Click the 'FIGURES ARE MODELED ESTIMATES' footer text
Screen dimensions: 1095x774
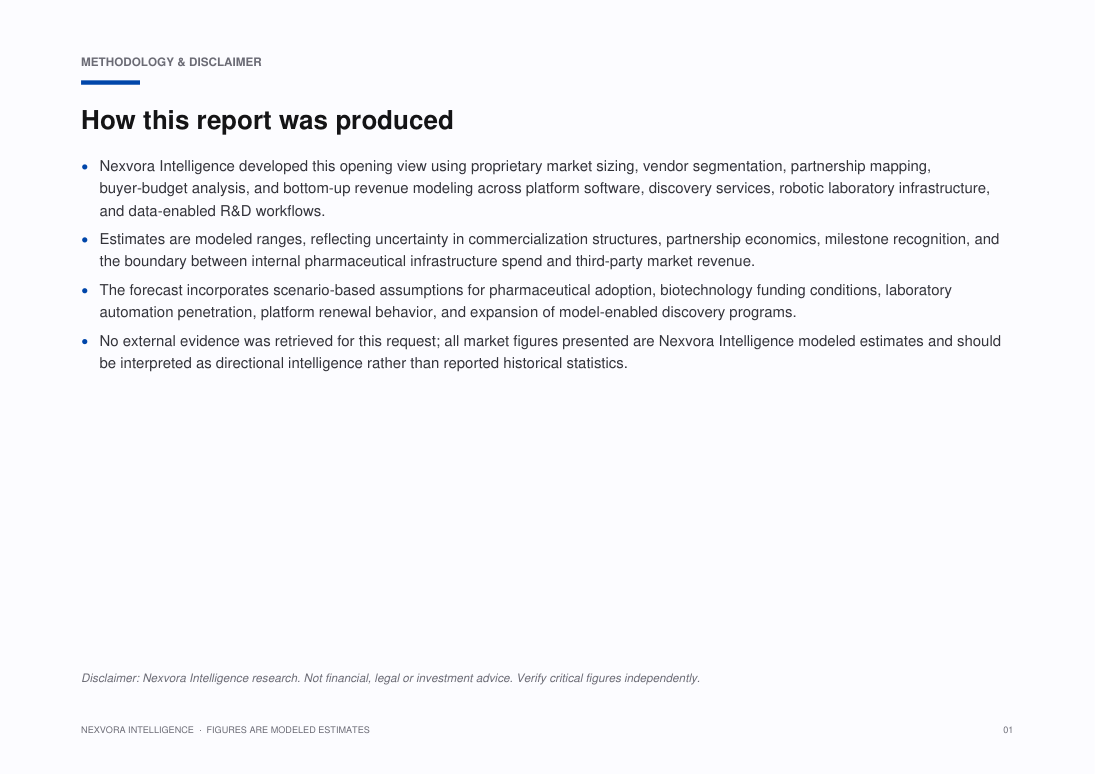click(x=288, y=730)
